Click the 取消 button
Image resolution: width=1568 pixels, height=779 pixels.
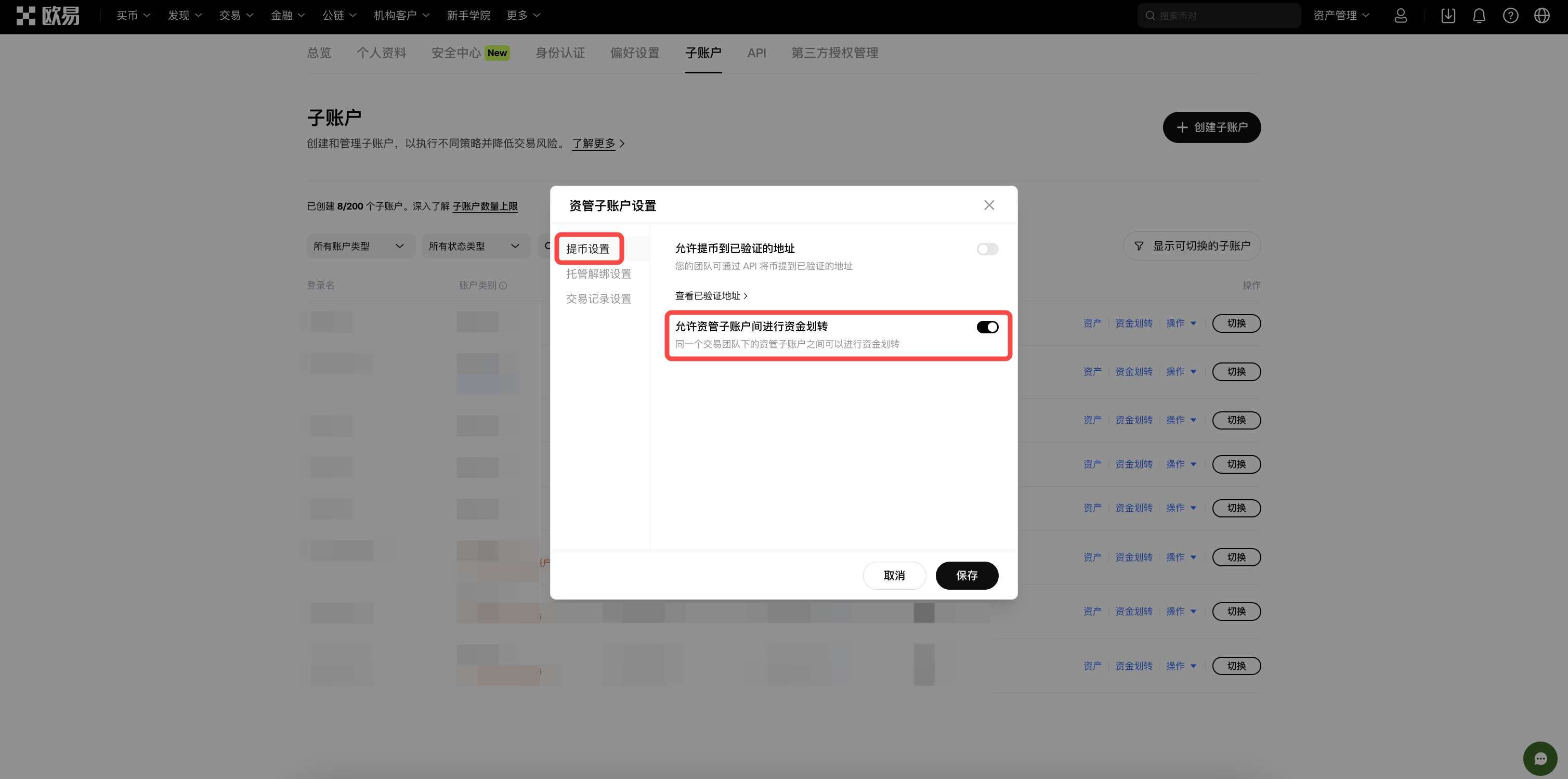pyautogui.click(x=894, y=576)
